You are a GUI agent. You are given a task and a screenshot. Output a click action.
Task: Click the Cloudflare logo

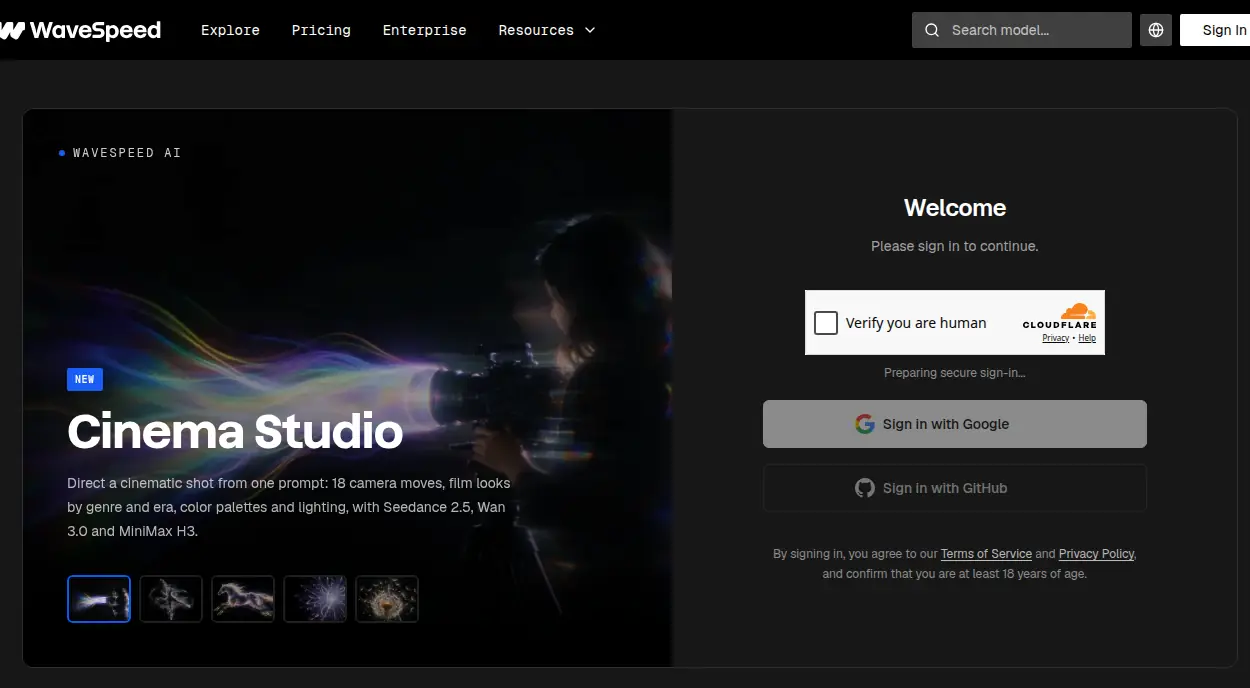(x=1060, y=316)
